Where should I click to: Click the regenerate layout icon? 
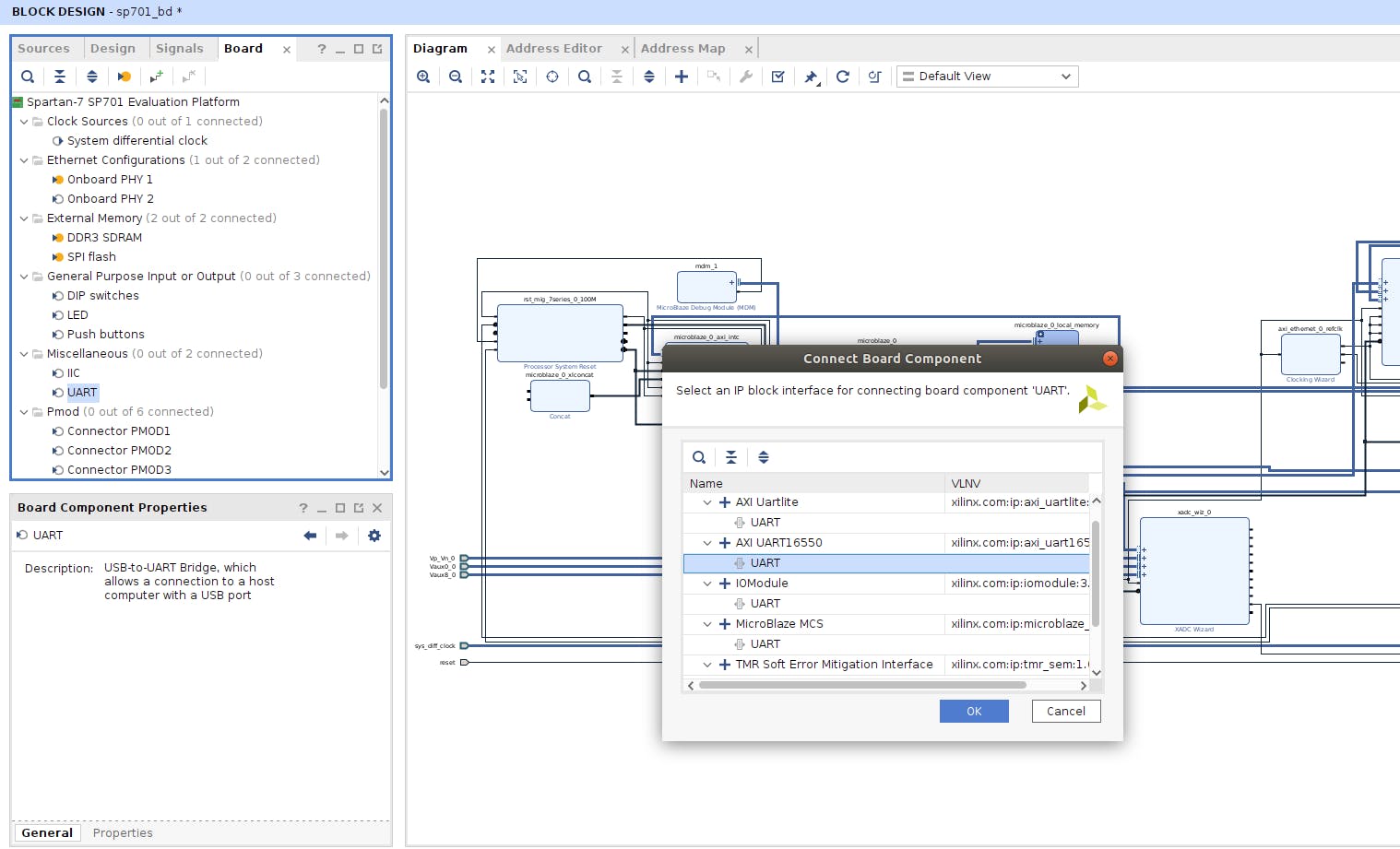coord(843,77)
